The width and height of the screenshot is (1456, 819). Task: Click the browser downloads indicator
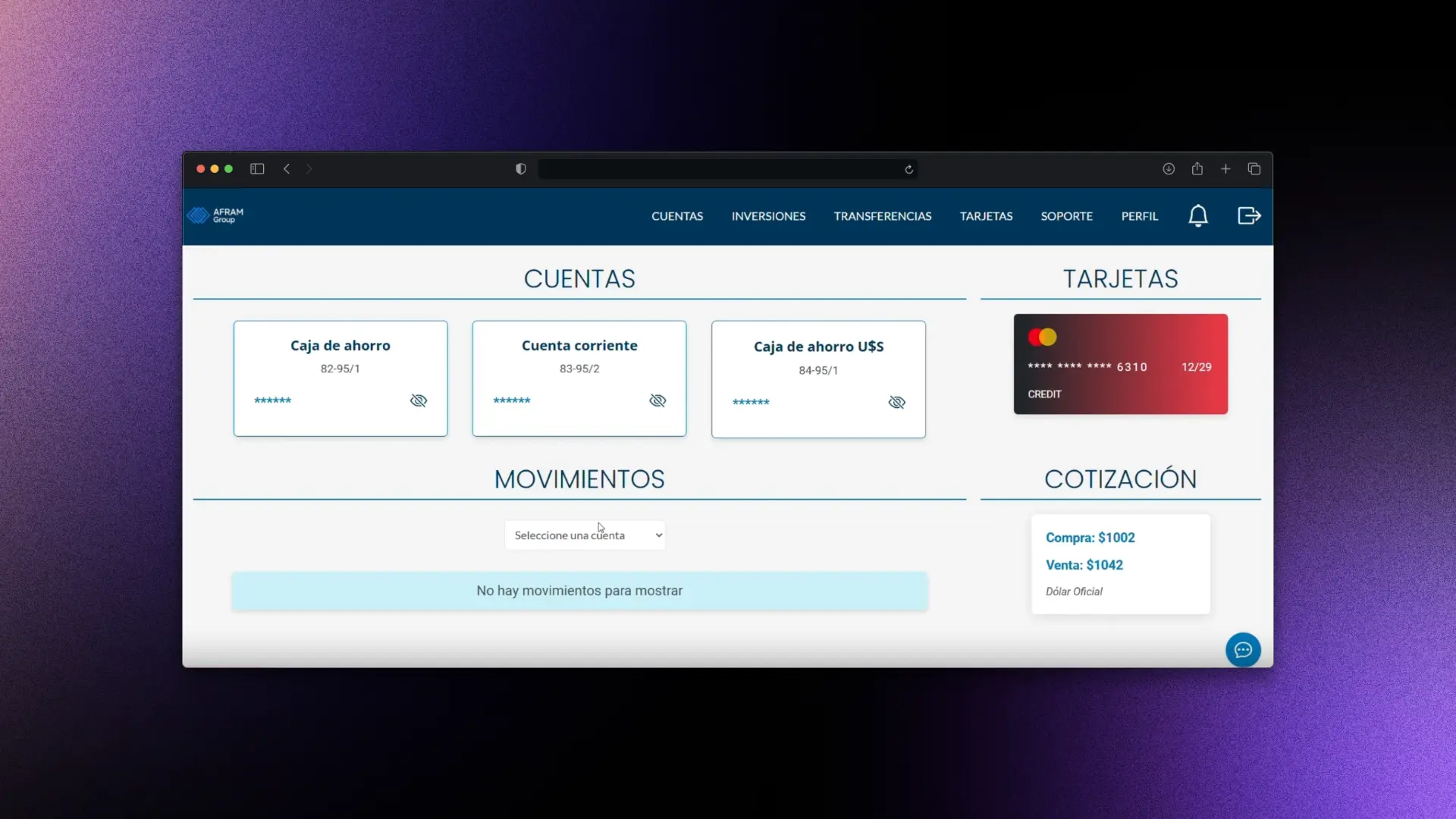[x=1169, y=168]
